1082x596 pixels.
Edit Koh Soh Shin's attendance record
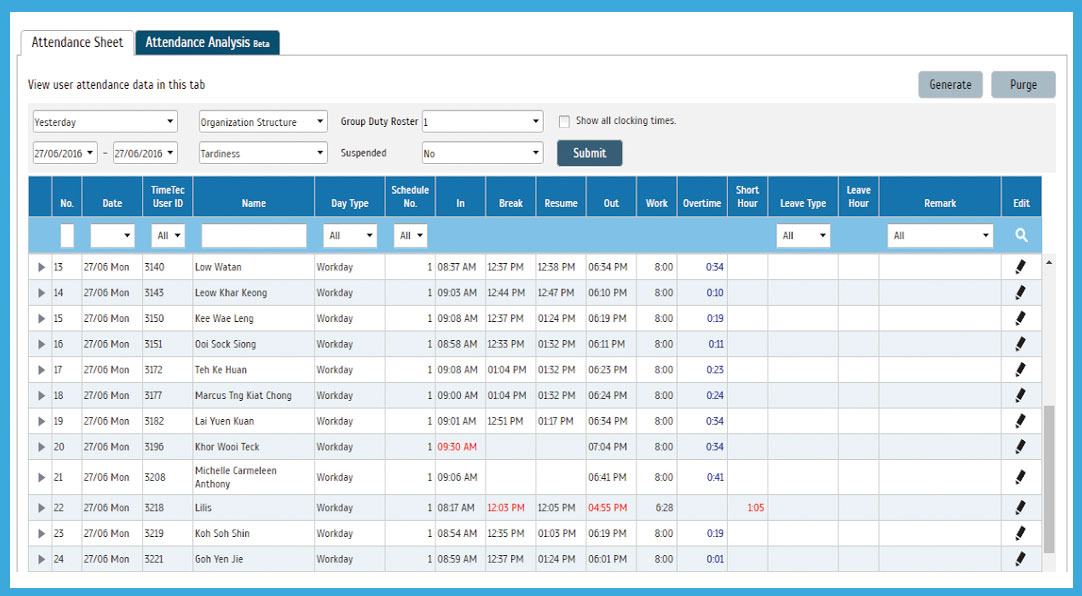[x=1020, y=533]
